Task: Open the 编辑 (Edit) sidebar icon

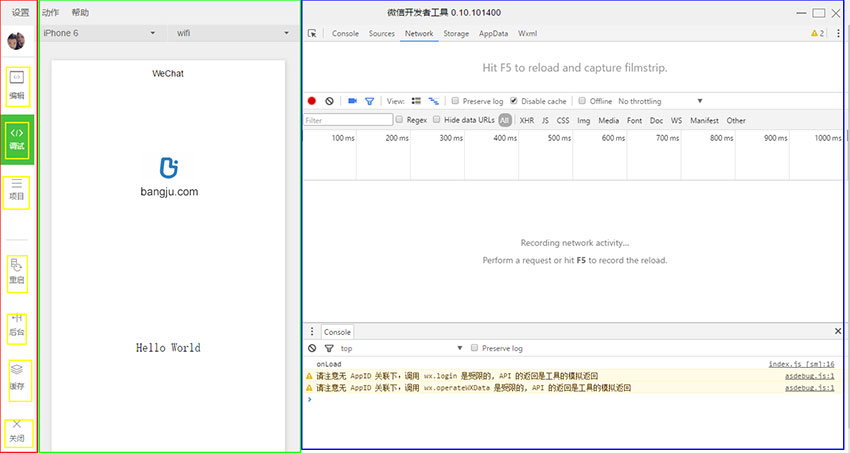Action: click(17, 85)
